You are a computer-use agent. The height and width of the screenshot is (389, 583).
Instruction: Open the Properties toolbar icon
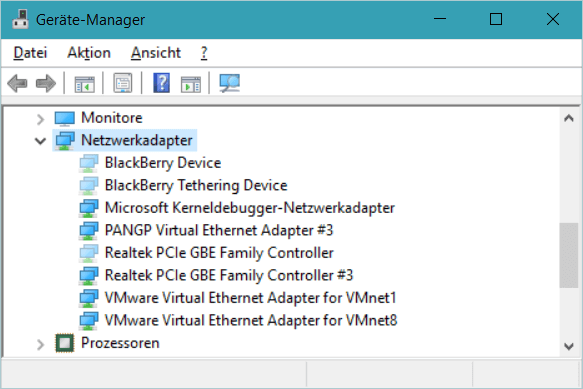pyautogui.click(x=123, y=83)
